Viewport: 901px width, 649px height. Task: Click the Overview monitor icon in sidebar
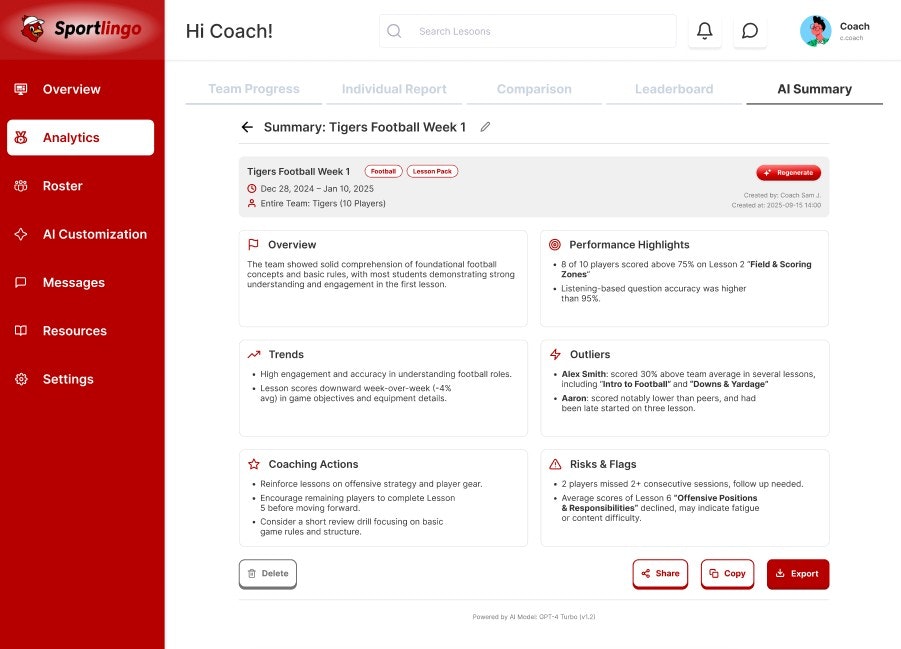coord(21,89)
